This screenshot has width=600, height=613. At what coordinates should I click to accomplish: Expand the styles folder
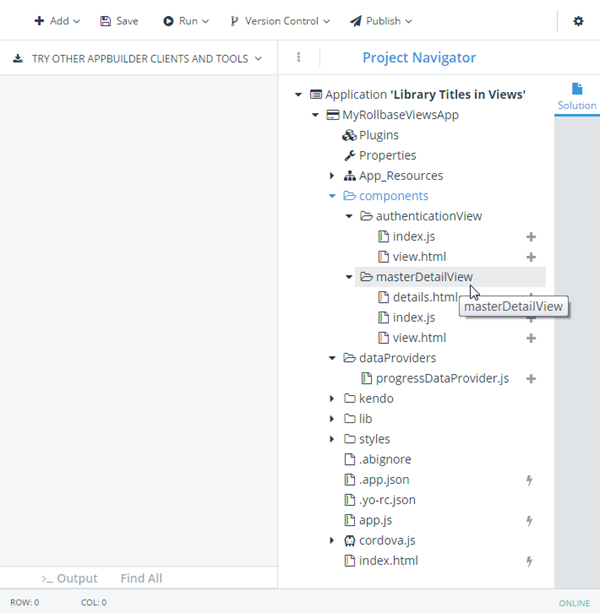(332, 439)
